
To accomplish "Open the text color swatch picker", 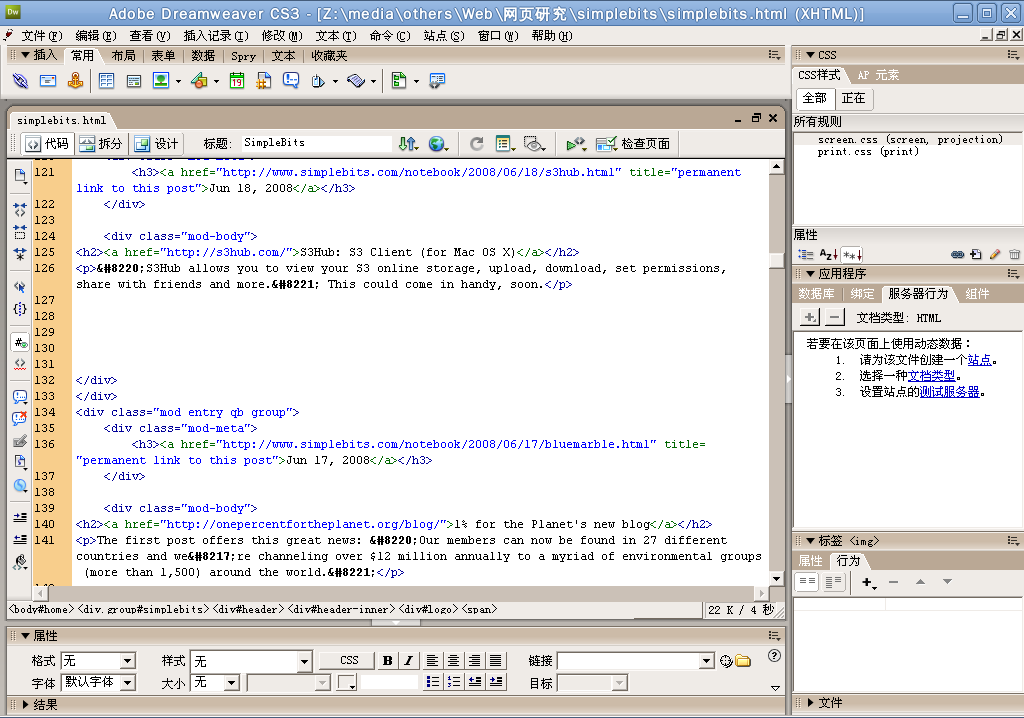I will [347, 683].
